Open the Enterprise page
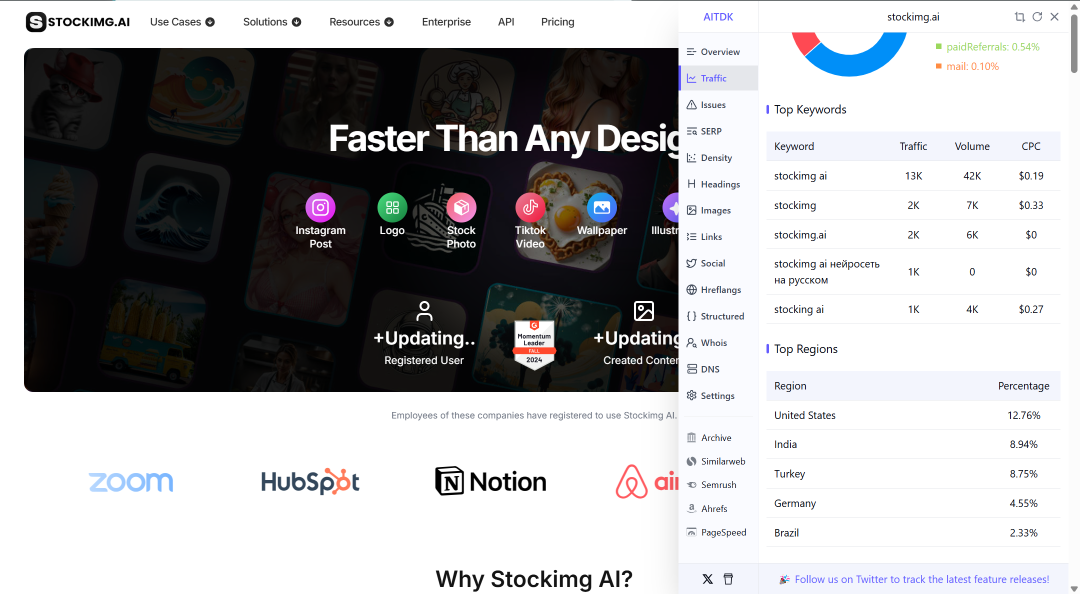1080x594 pixels. coord(446,22)
